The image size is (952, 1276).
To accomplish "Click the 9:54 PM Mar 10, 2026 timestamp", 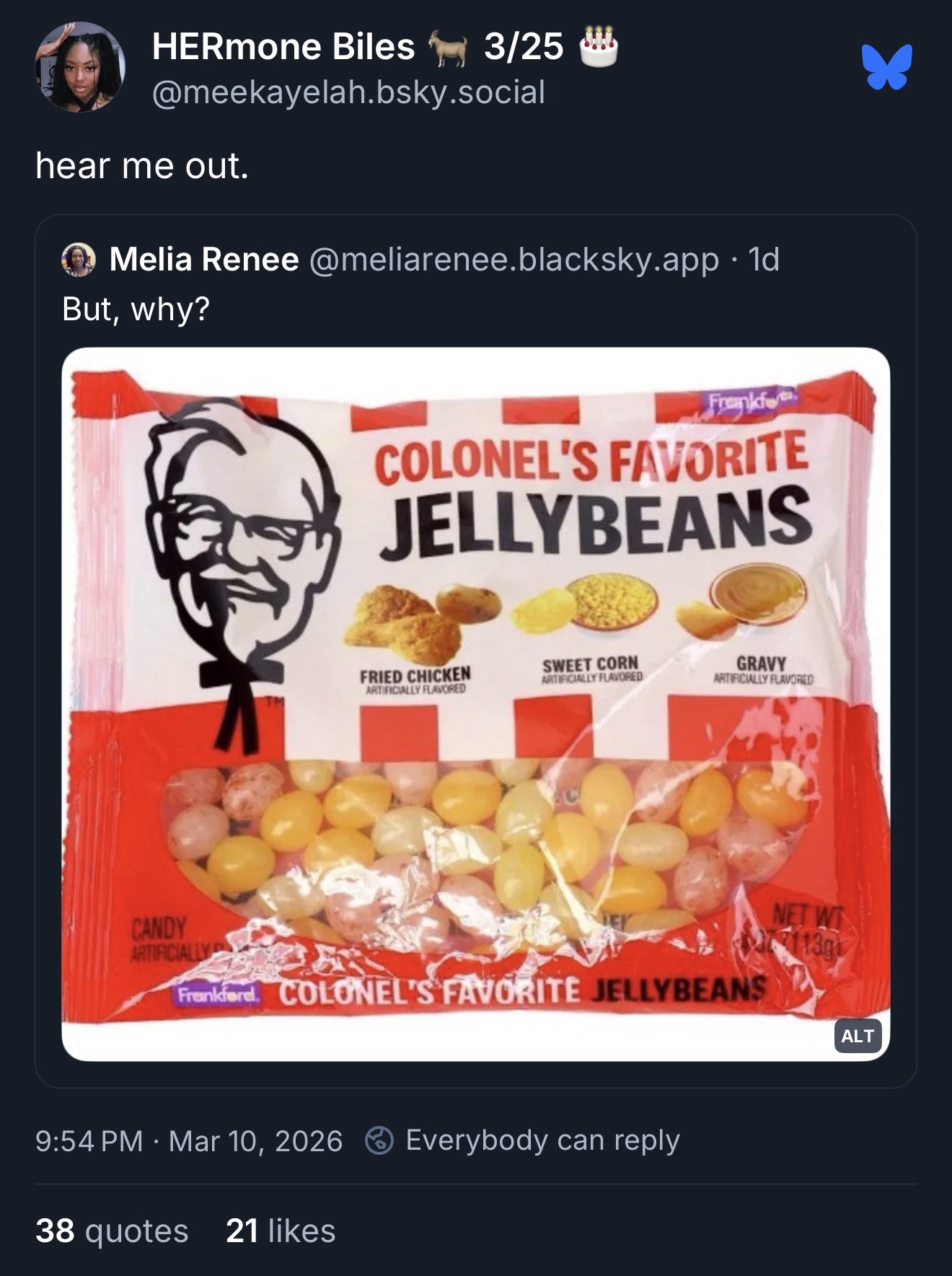I will [189, 1140].
